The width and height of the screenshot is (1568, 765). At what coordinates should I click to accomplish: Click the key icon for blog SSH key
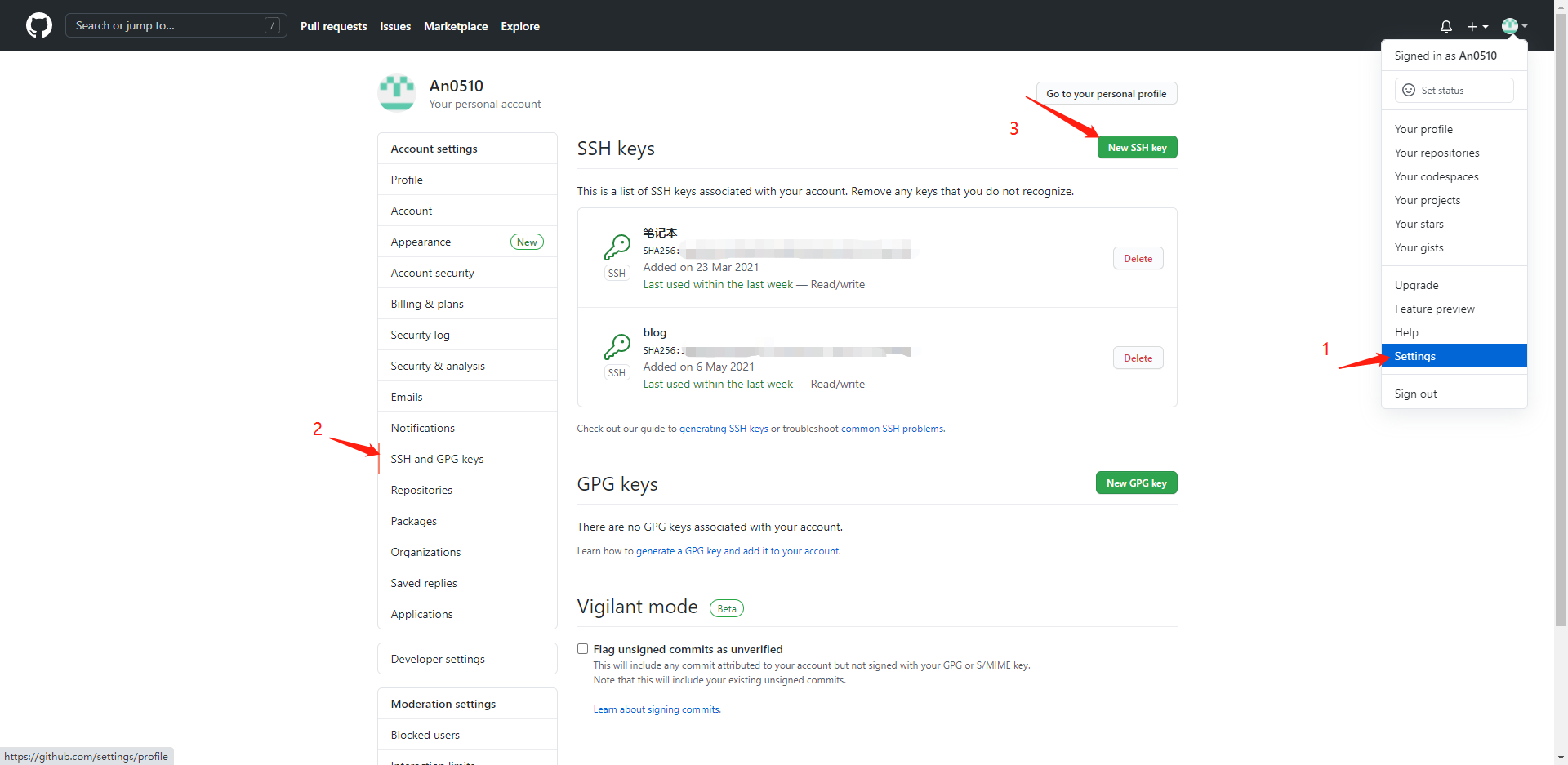617,347
